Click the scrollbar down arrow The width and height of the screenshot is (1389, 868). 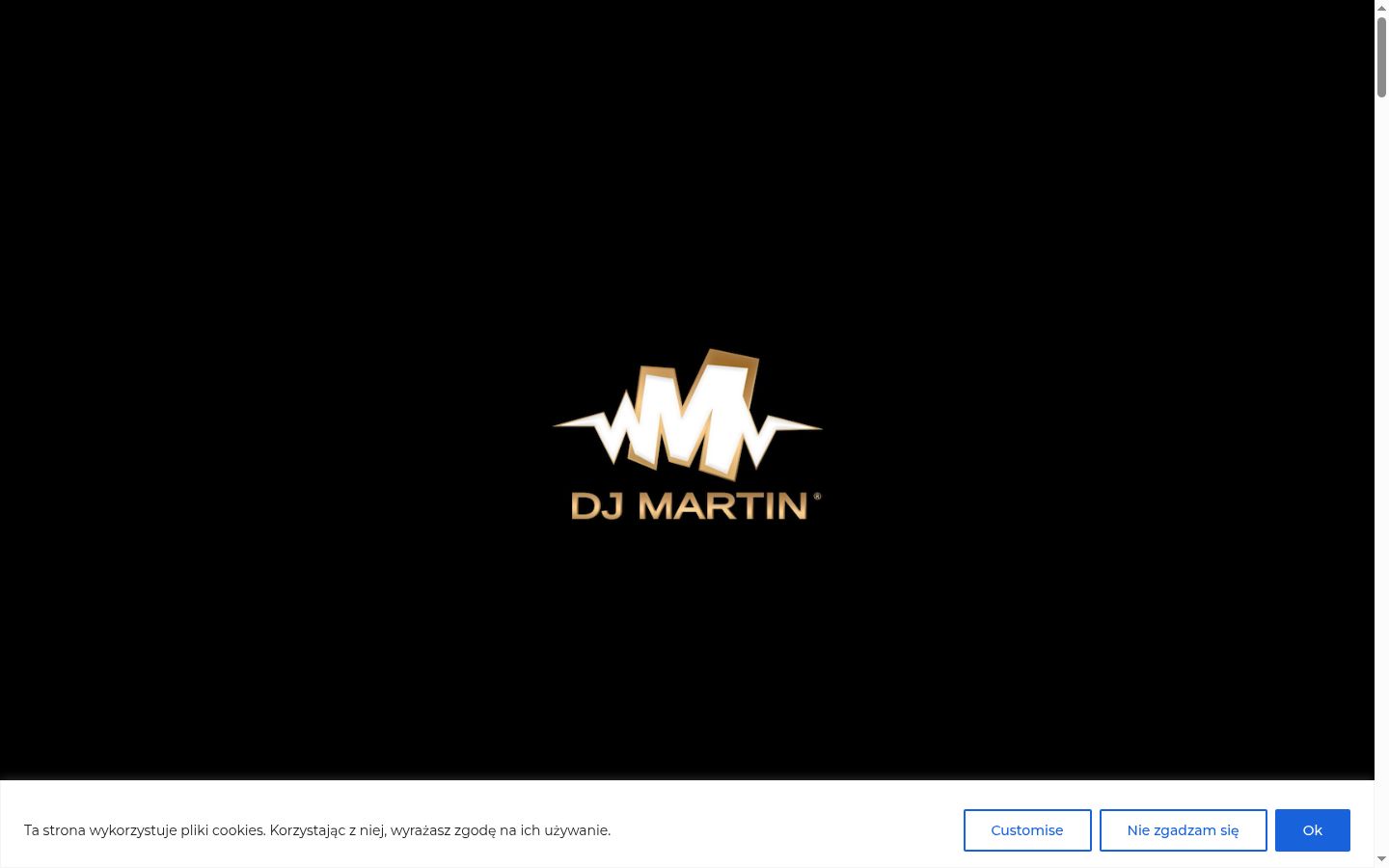pos(1381,859)
